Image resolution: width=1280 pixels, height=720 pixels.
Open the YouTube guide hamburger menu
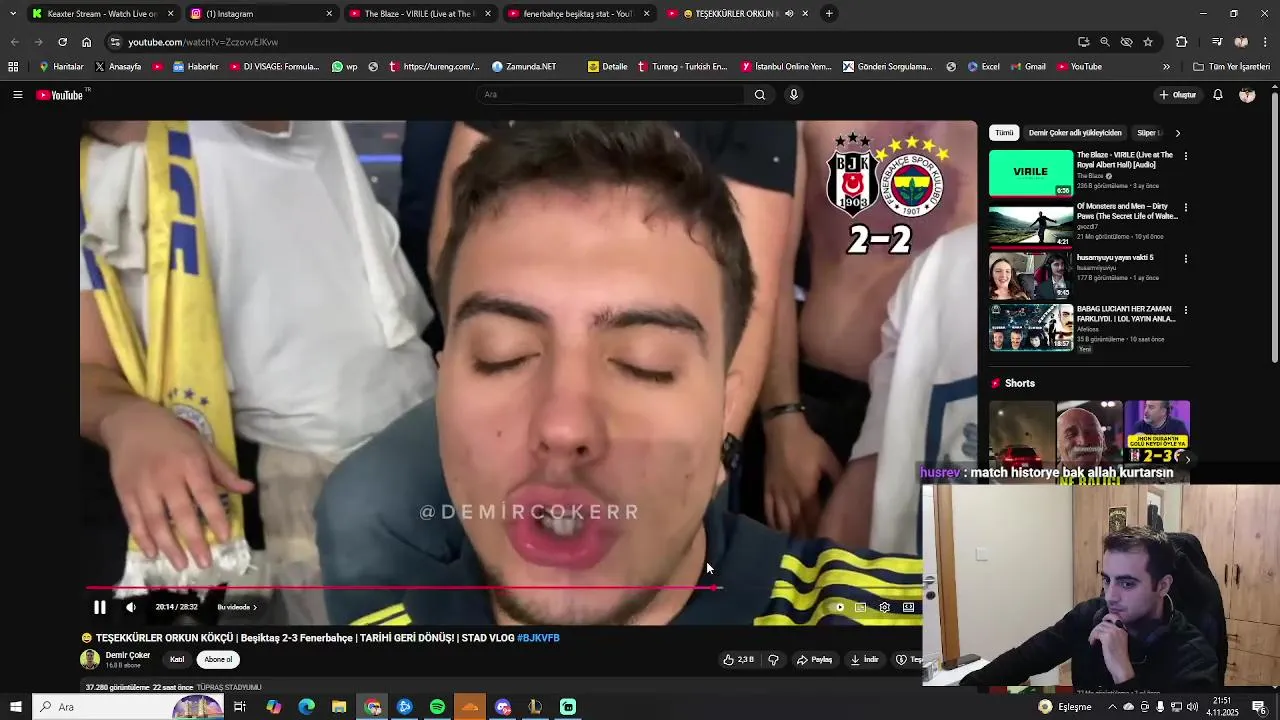[x=17, y=95]
